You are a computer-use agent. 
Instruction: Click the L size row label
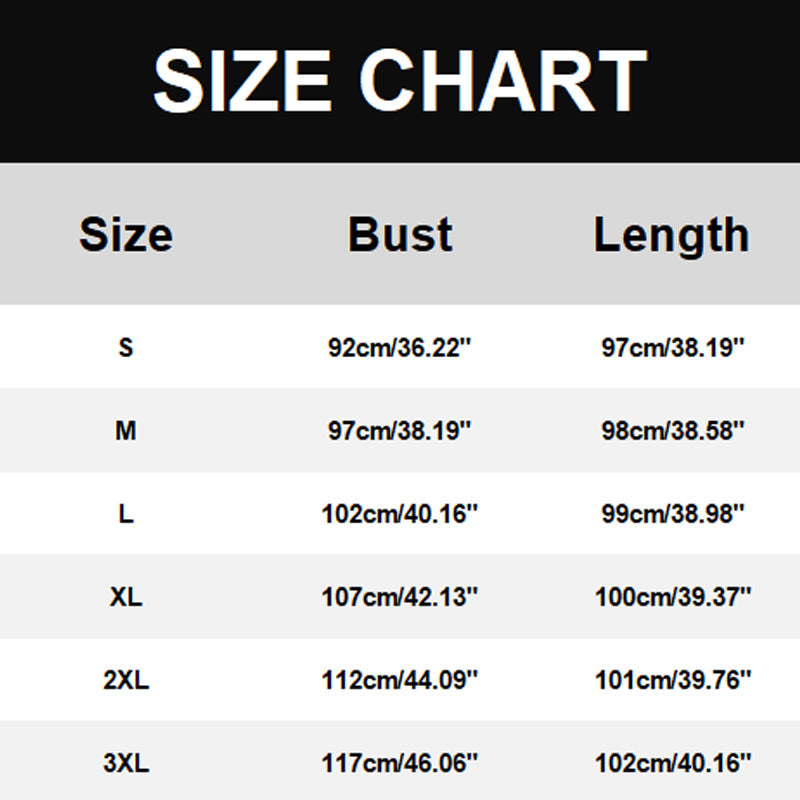(126, 515)
